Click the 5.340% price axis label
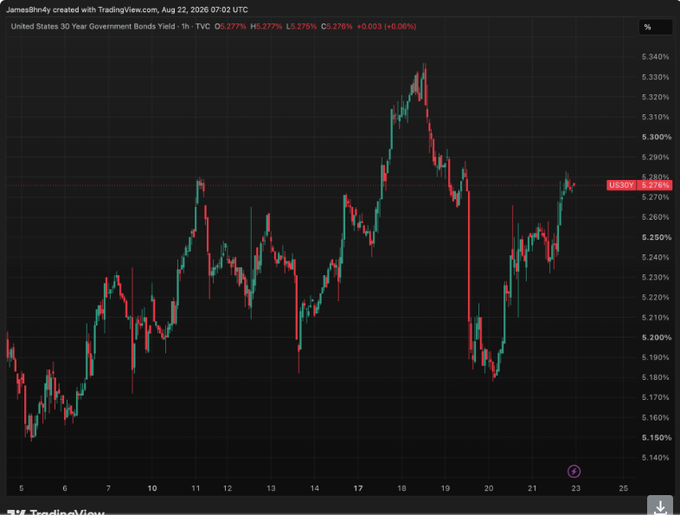 click(655, 57)
